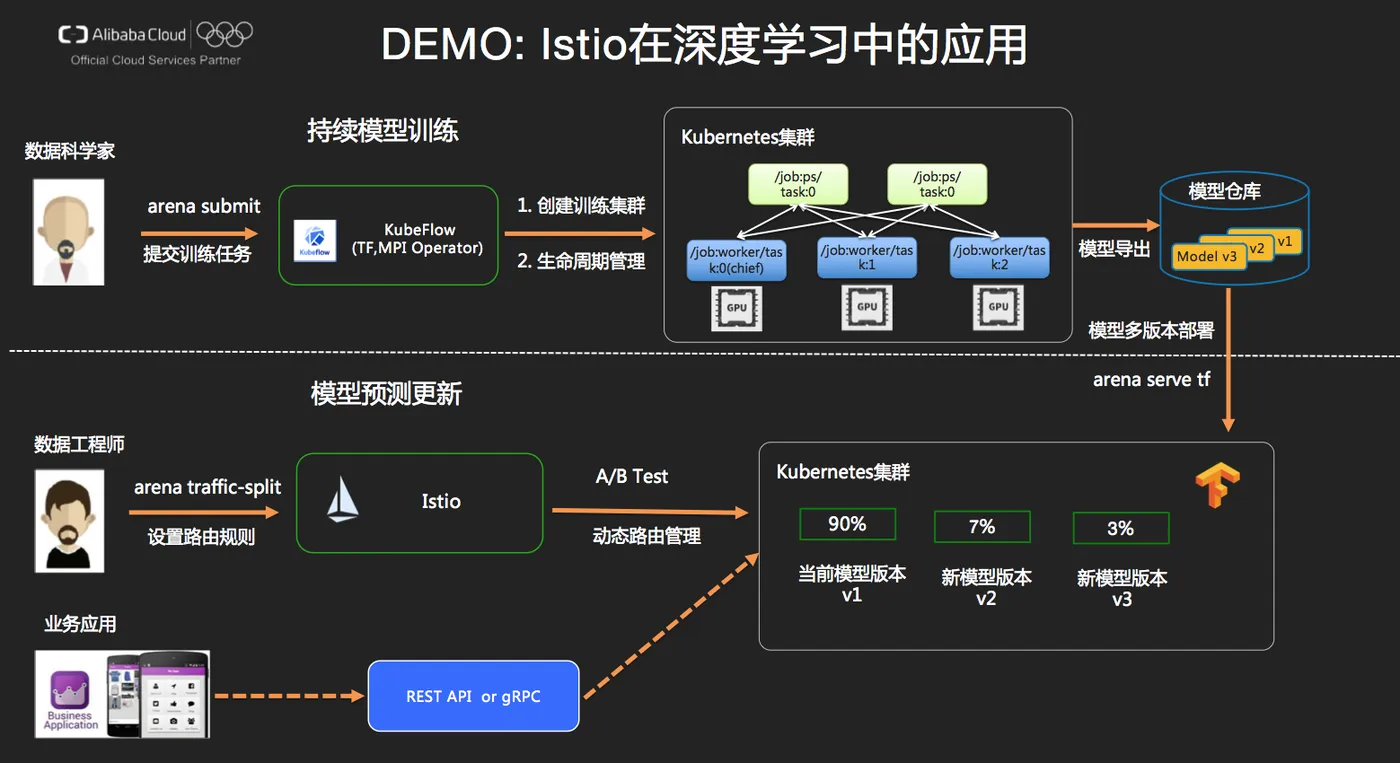
Task: Click the KubeFlow (TF,MPI Operator) box
Action: [x=388, y=235]
